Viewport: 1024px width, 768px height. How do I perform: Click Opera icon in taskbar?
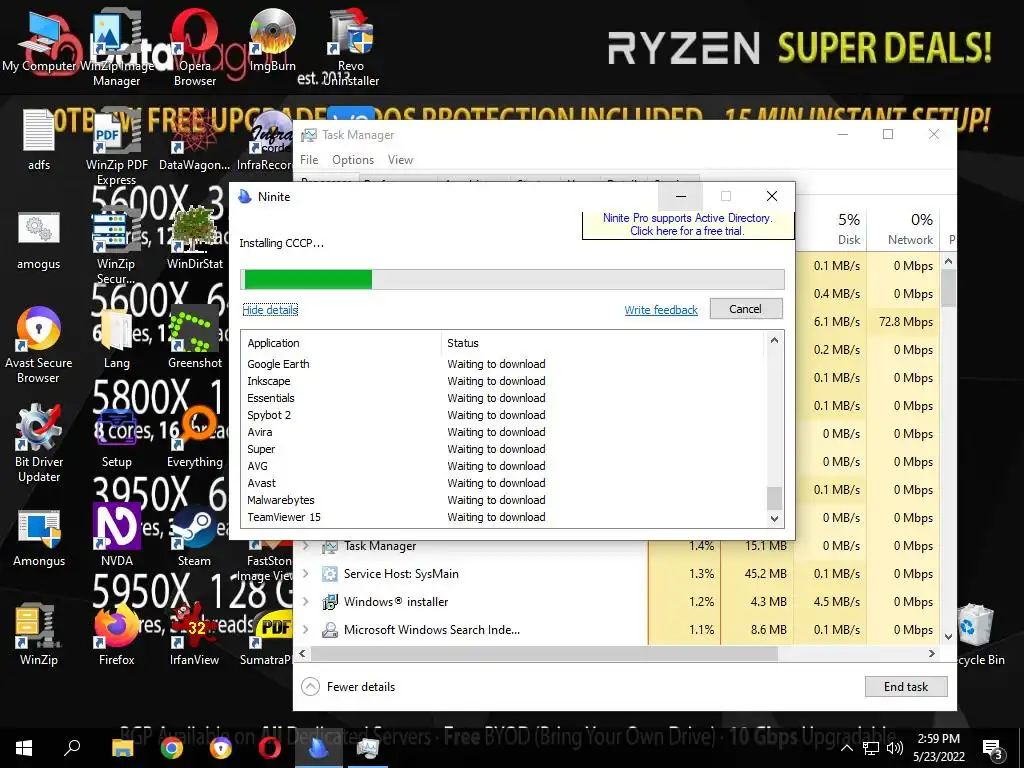coord(269,748)
